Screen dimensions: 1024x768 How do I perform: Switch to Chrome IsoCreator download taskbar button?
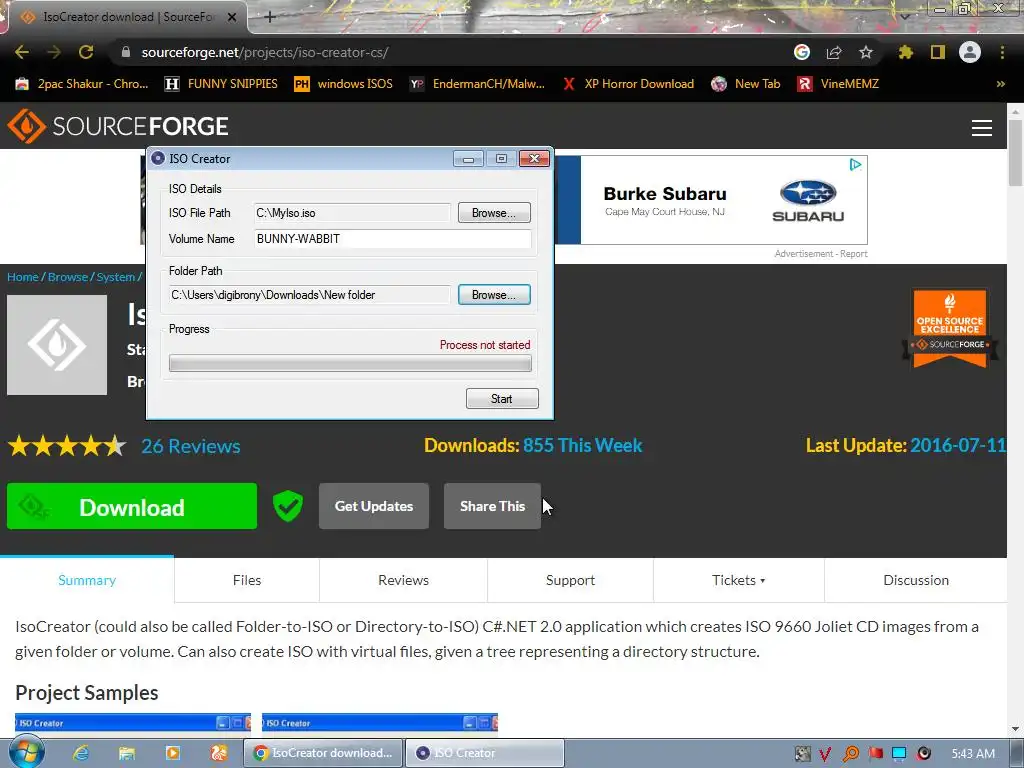click(323, 753)
